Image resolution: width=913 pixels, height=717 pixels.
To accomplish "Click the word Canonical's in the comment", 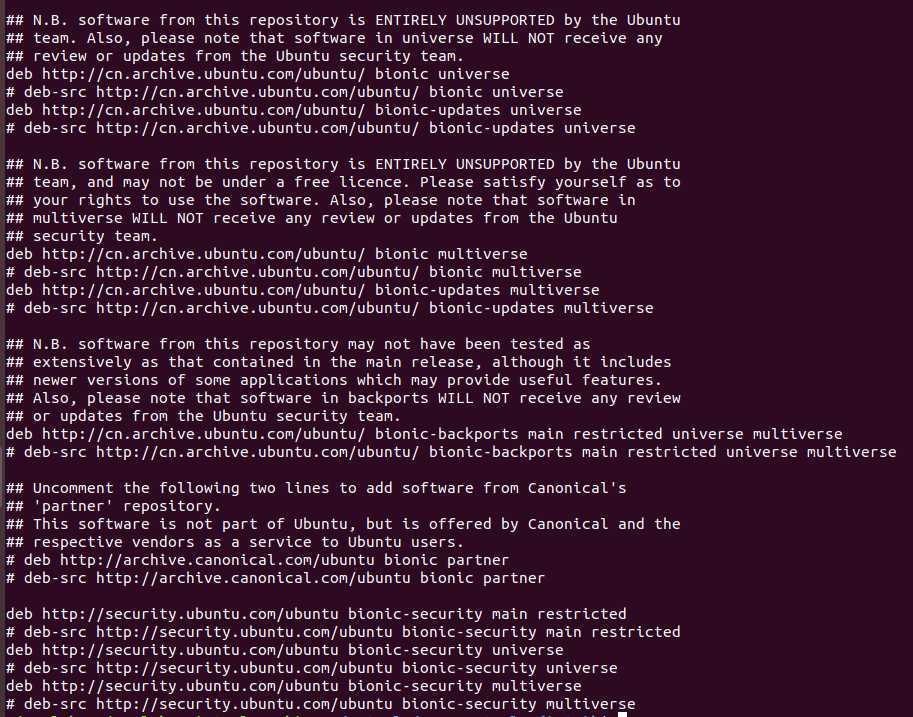I will pyautogui.click(x=577, y=488).
